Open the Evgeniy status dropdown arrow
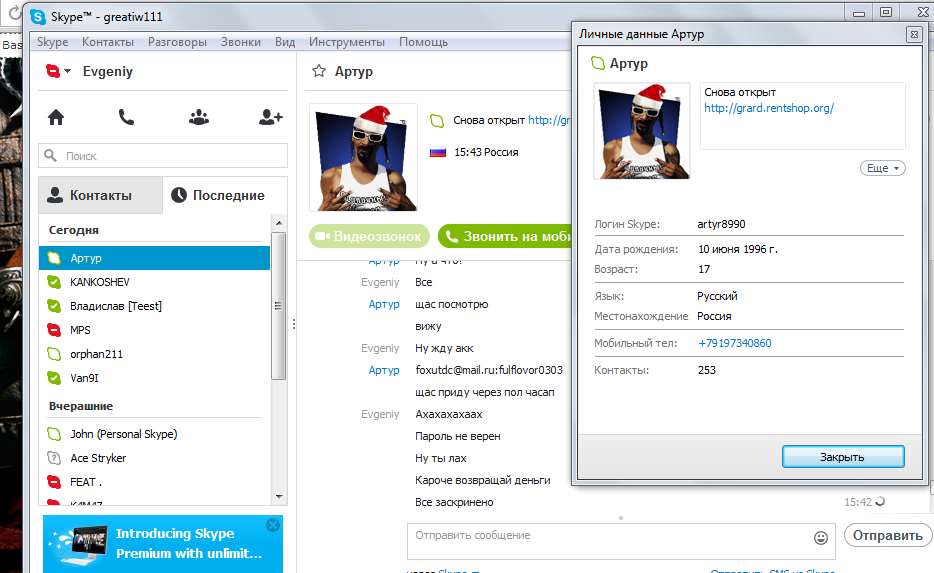The width and height of the screenshot is (934, 573). click(x=68, y=71)
